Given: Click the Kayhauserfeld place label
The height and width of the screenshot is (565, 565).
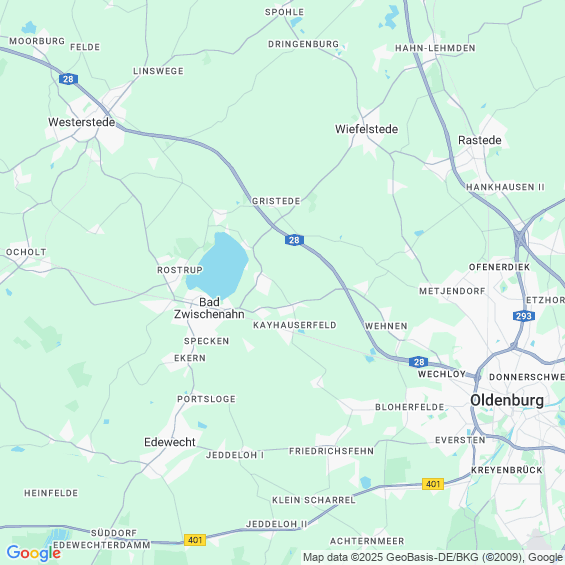Looking at the screenshot, I should click(295, 325).
